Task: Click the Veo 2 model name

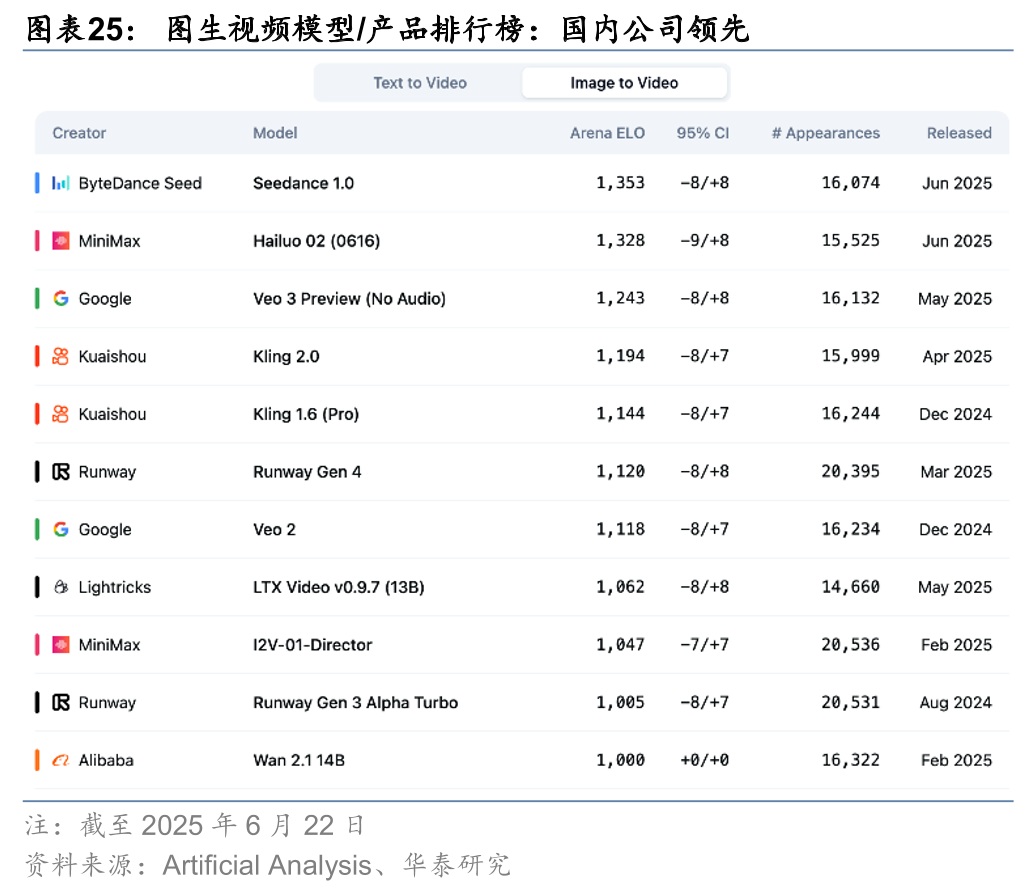Action: click(x=274, y=529)
